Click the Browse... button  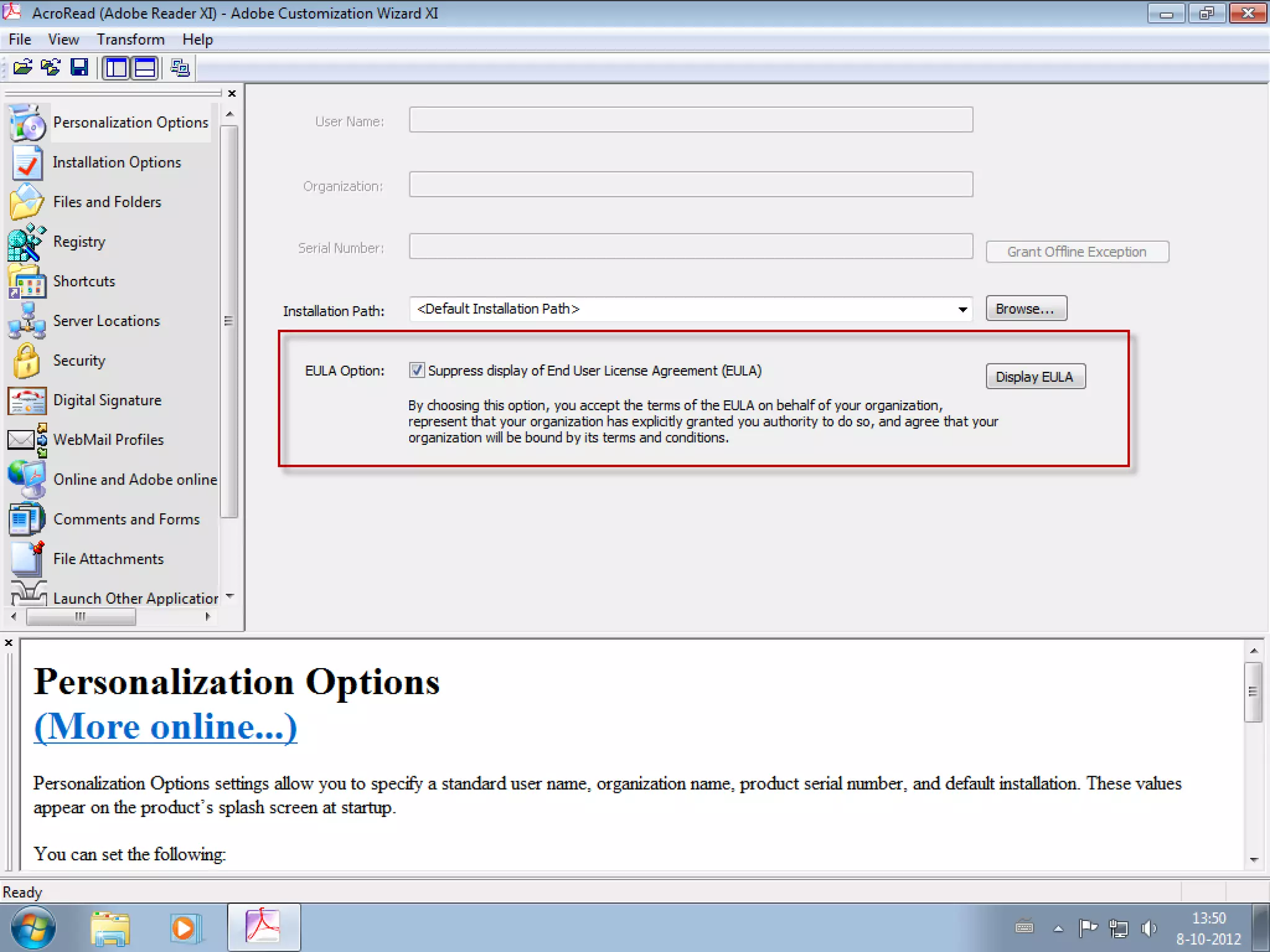click(x=1026, y=308)
